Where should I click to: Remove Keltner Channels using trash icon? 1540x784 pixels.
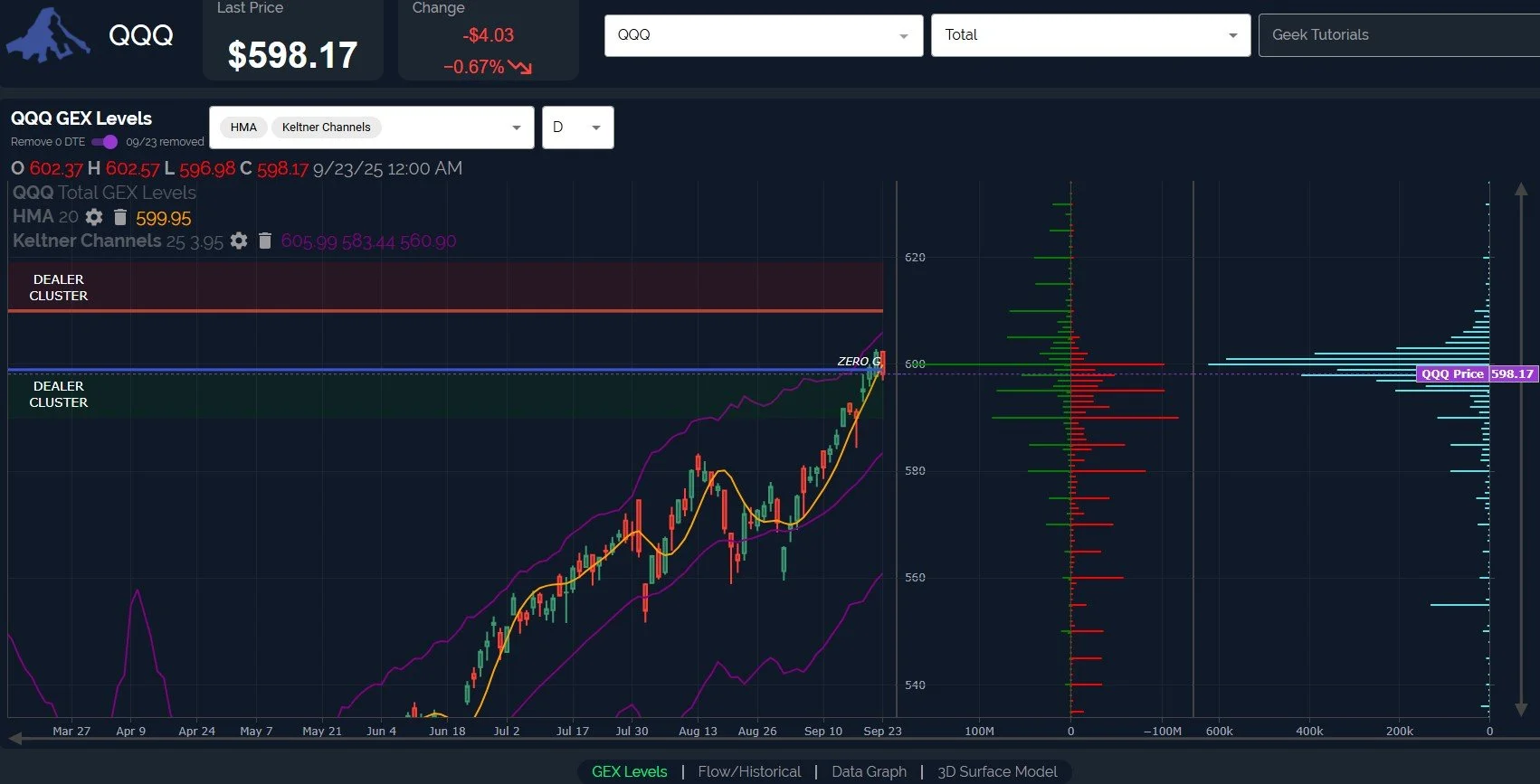tap(265, 241)
